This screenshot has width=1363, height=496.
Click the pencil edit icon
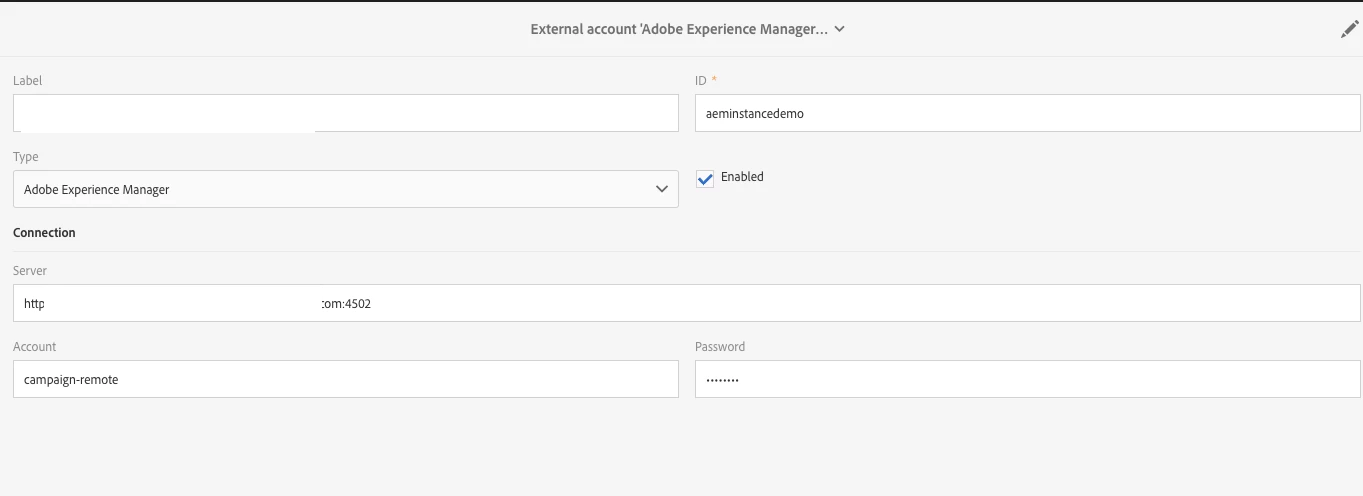pyautogui.click(x=1349, y=30)
